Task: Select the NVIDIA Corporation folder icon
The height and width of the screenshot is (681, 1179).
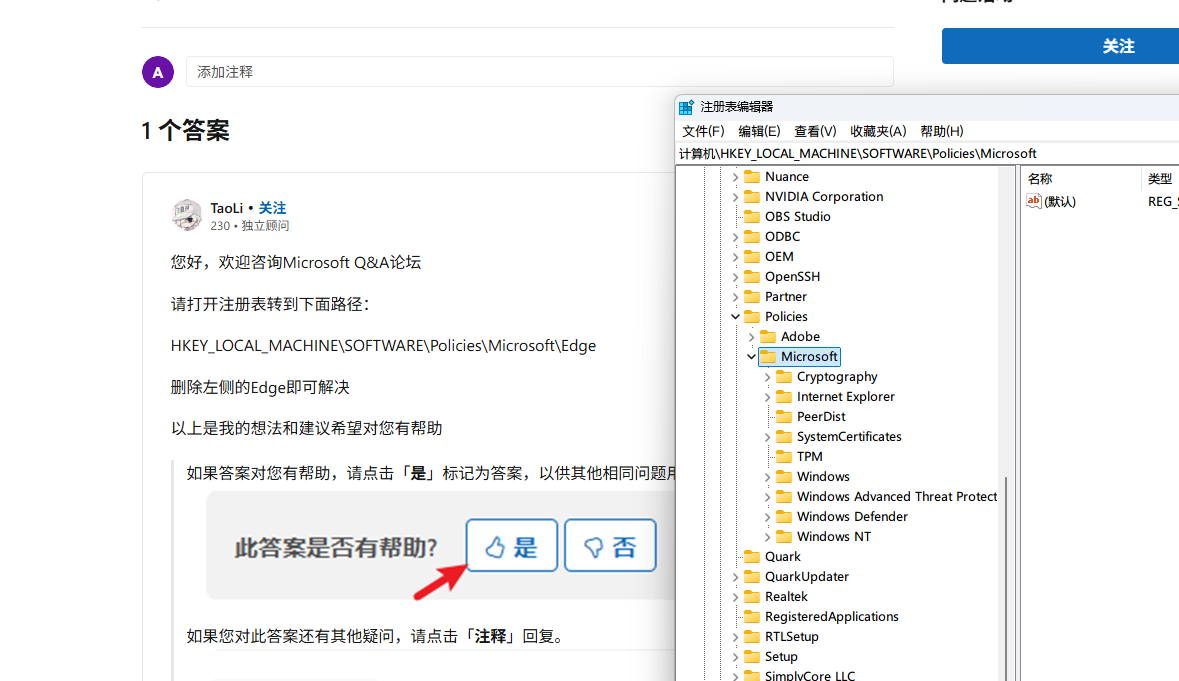Action: coord(752,197)
